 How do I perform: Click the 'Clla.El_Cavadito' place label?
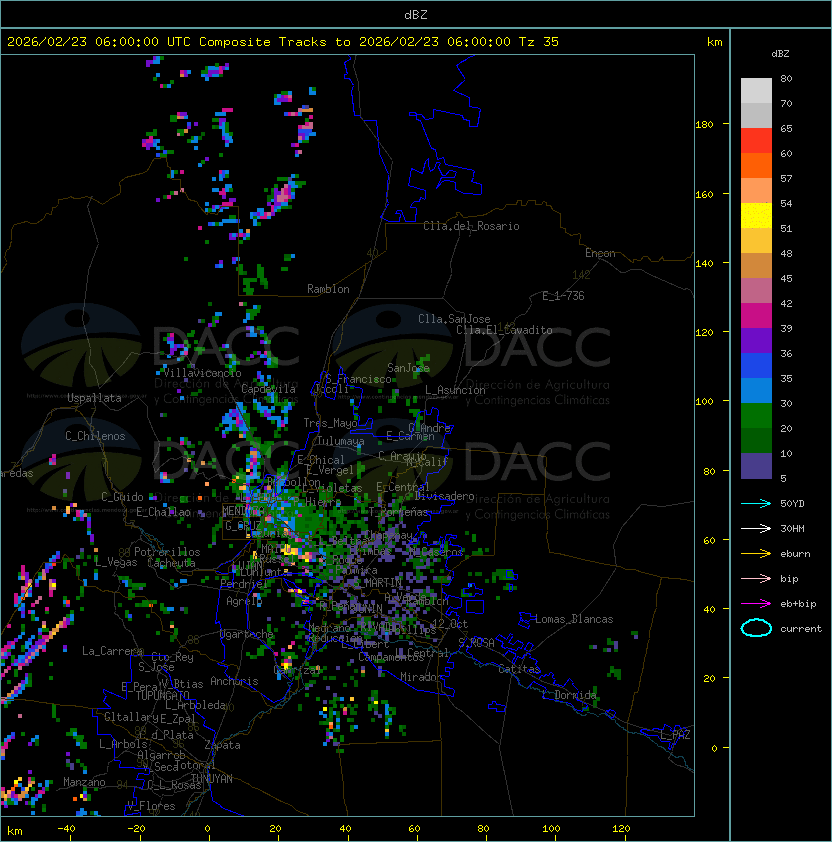504,330
